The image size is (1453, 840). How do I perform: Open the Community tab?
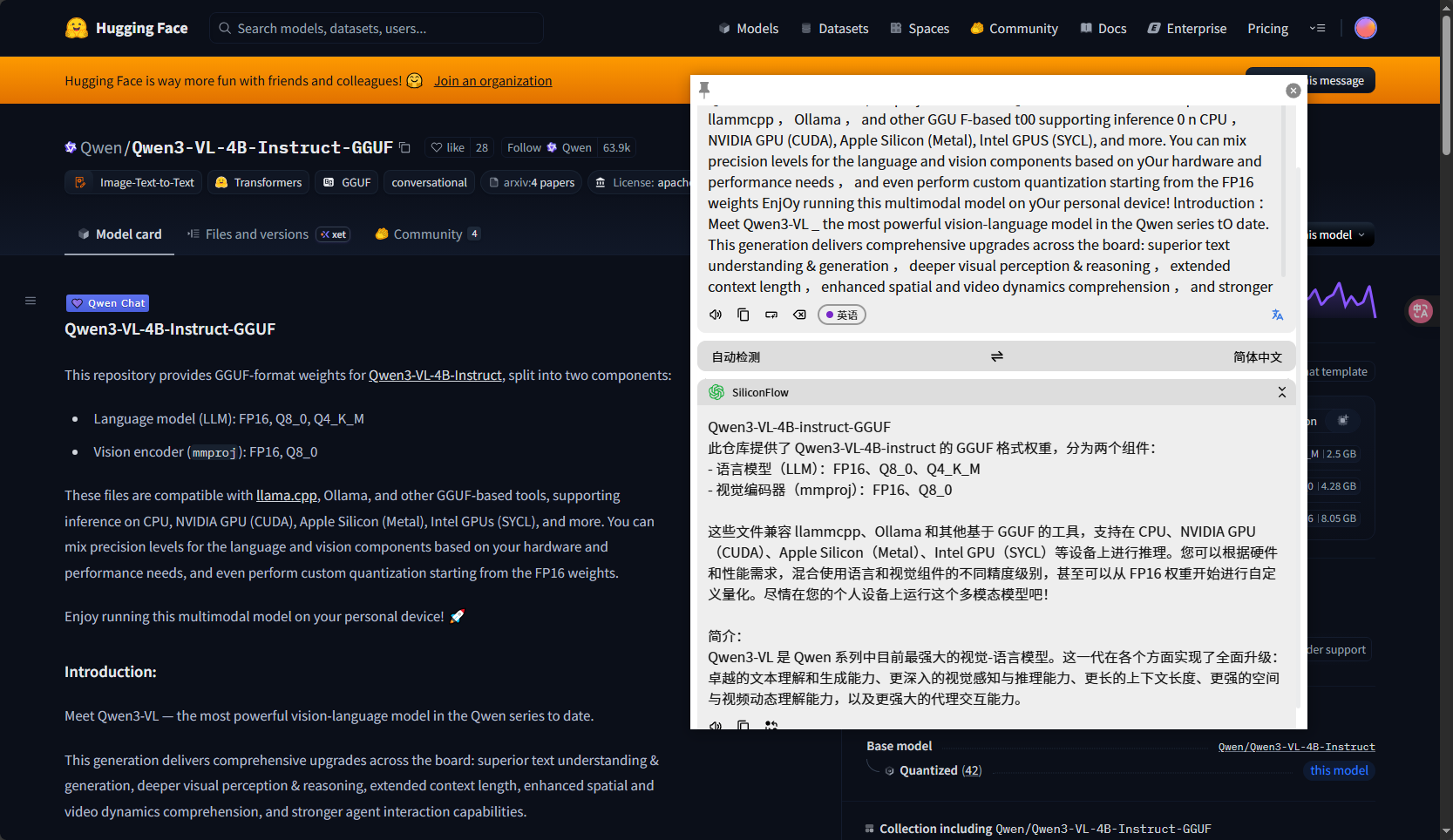(x=427, y=234)
